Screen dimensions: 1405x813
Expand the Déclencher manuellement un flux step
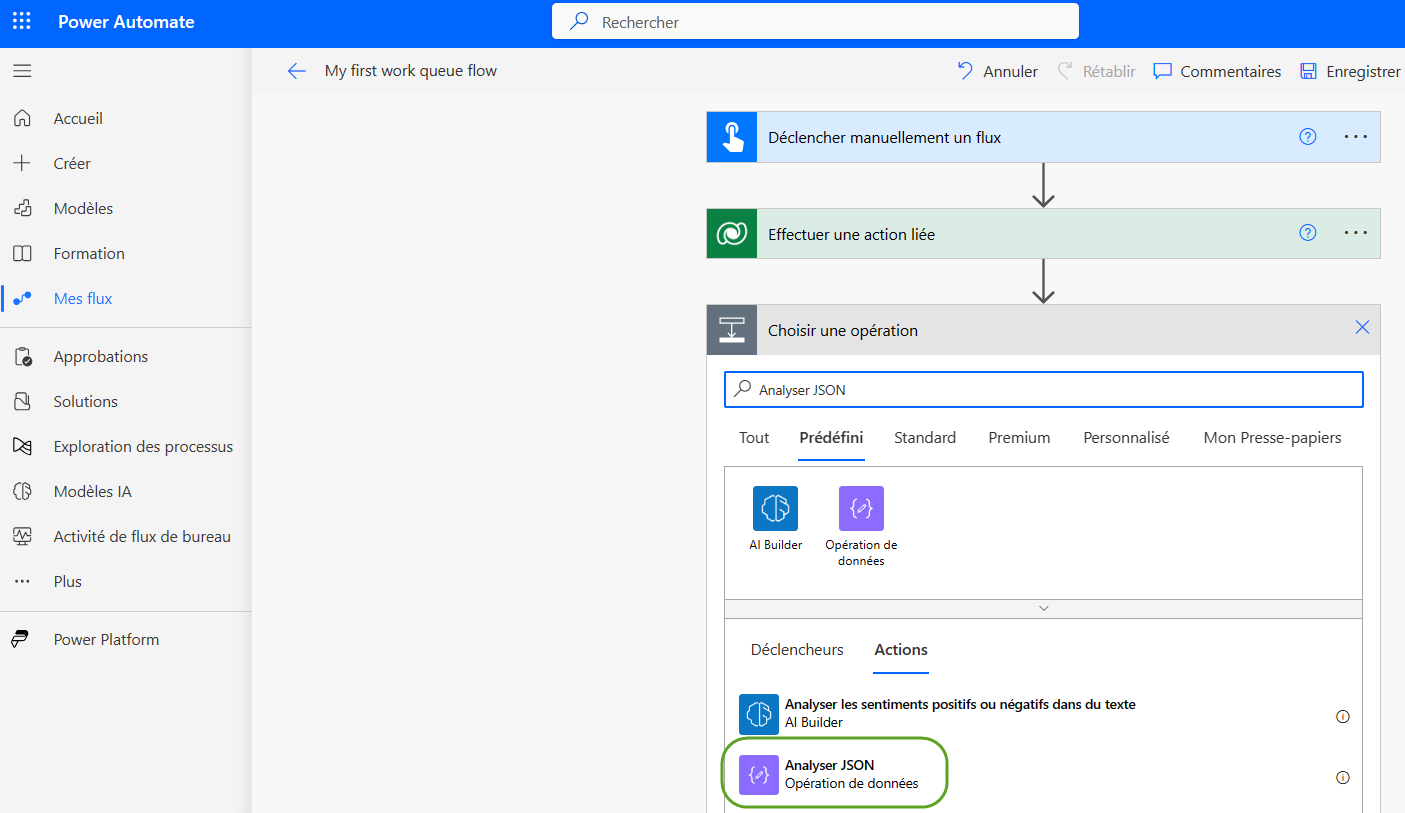pyautogui.click(x=1043, y=137)
